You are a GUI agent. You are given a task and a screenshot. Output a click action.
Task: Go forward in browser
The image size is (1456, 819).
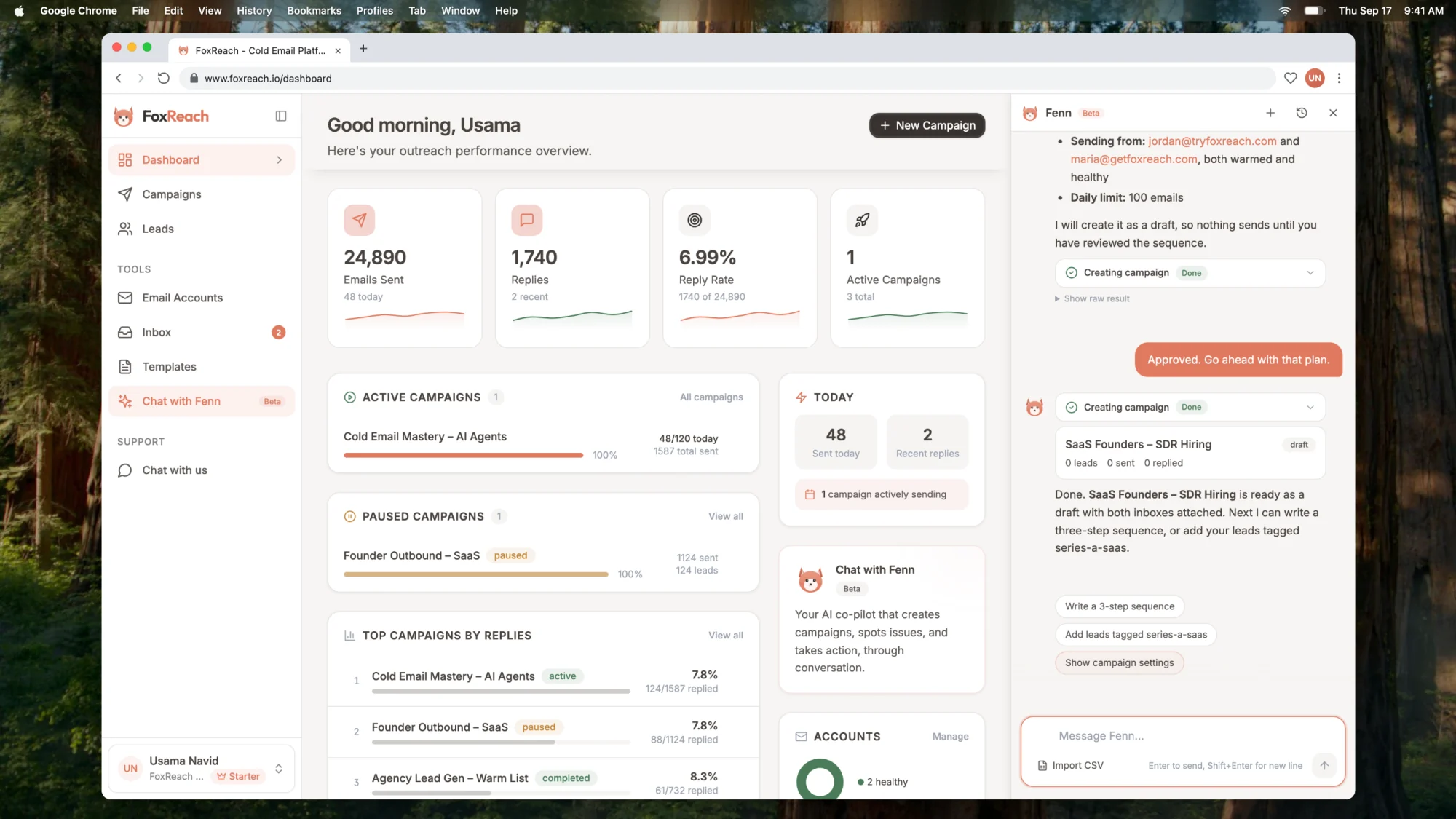pyautogui.click(x=141, y=79)
